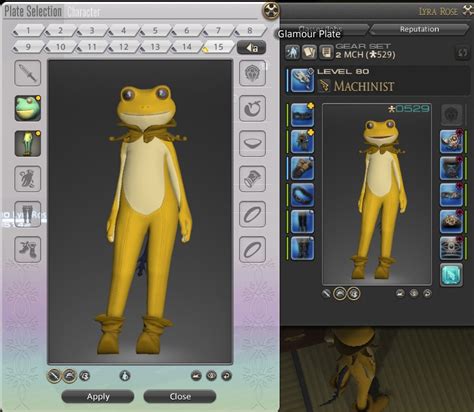Switch to glamour plate tab 1
This screenshot has width=474, height=412.
[x=28, y=31]
